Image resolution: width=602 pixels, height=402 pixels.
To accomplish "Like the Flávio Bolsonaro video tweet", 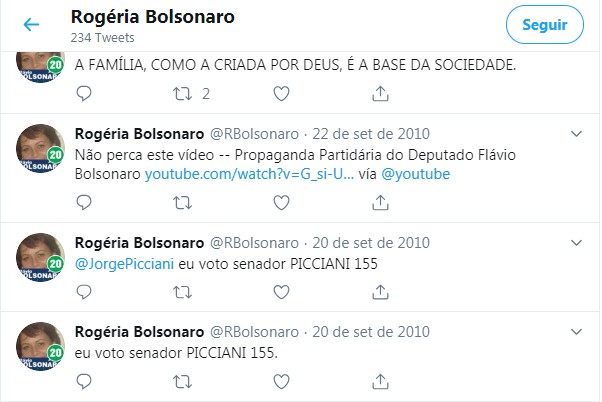I will point(281,203).
